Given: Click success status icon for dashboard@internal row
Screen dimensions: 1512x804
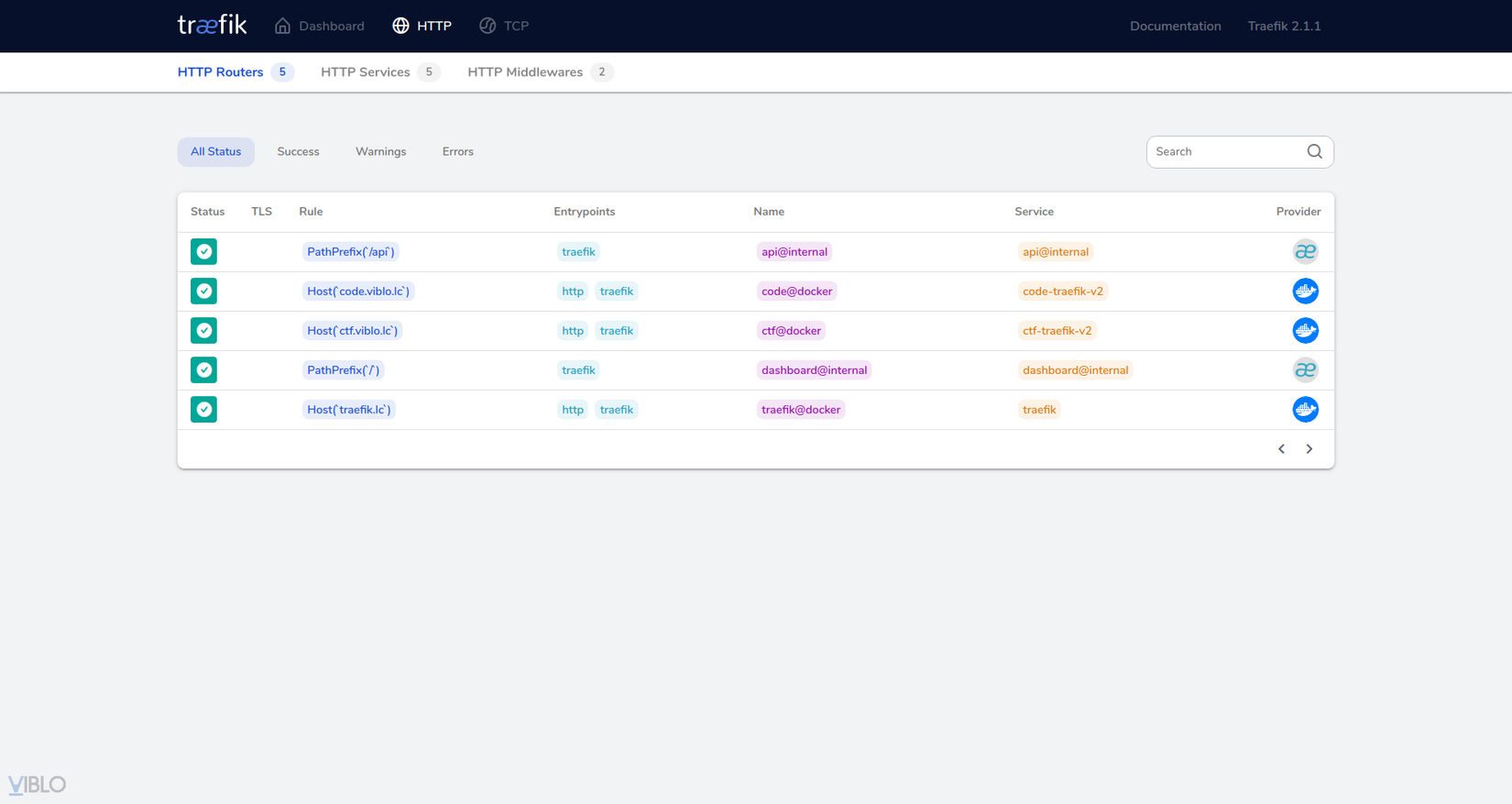Looking at the screenshot, I should coord(203,370).
